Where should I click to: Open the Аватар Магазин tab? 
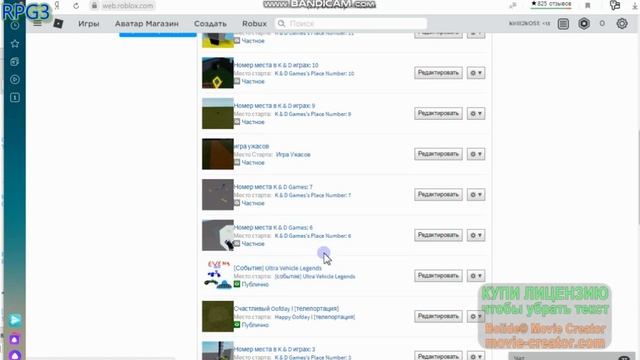pyautogui.click(x=147, y=24)
